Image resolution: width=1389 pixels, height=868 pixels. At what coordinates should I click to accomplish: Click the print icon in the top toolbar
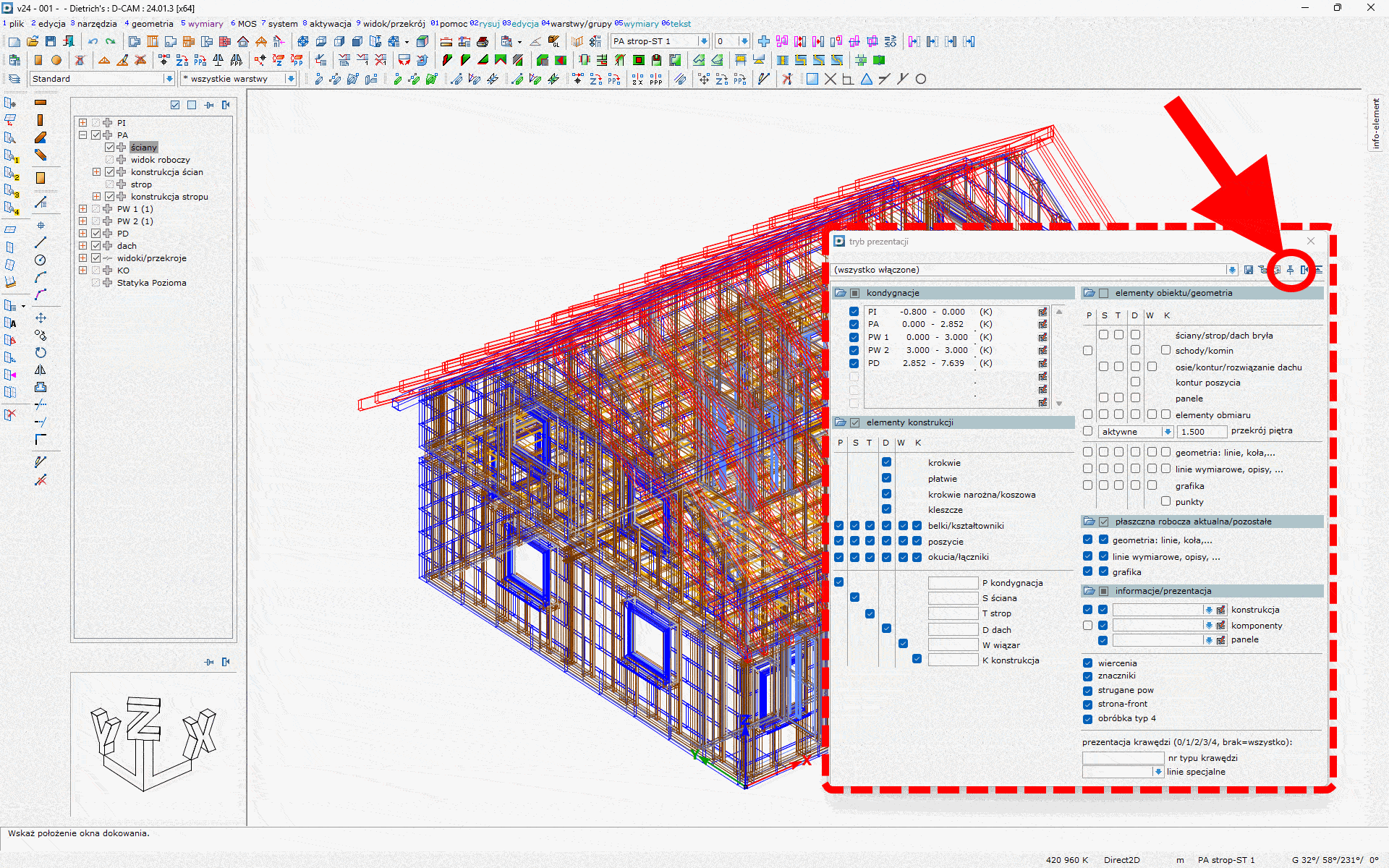(483, 41)
